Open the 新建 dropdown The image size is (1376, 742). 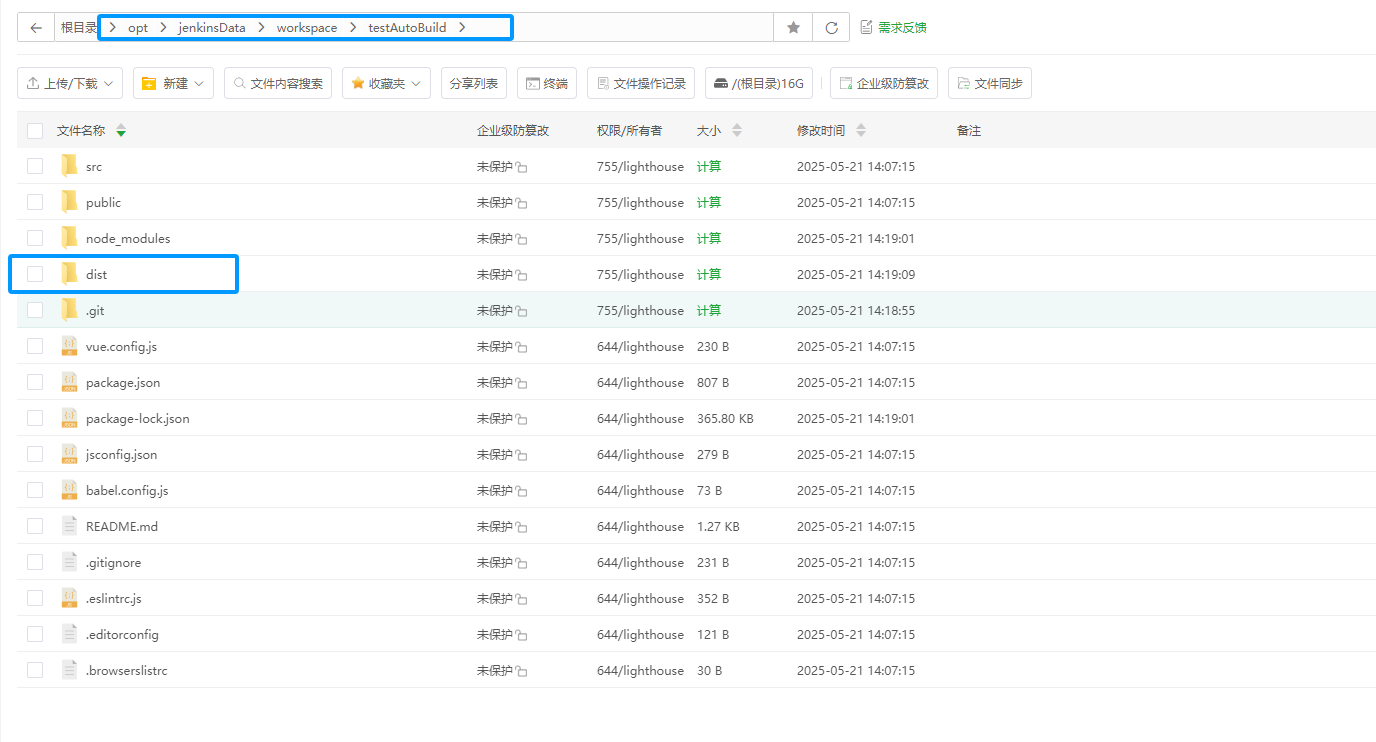pos(173,83)
